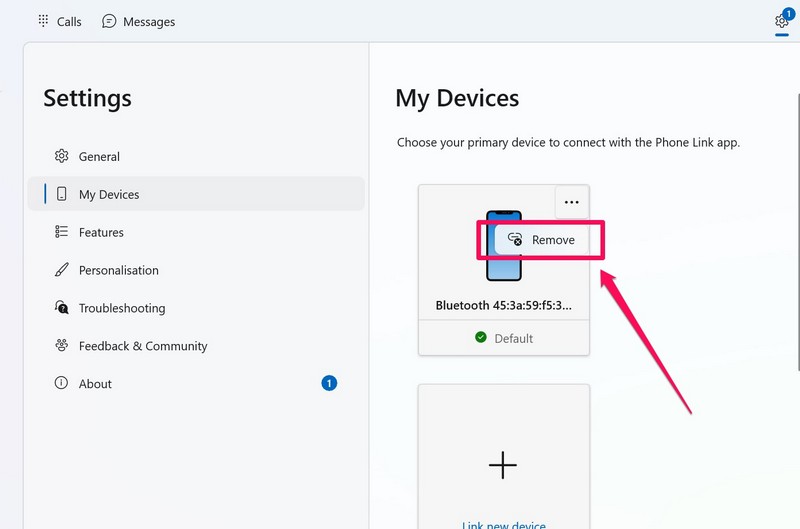Open the Features list icon
Viewport: 800px width, 529px height.
62,232
